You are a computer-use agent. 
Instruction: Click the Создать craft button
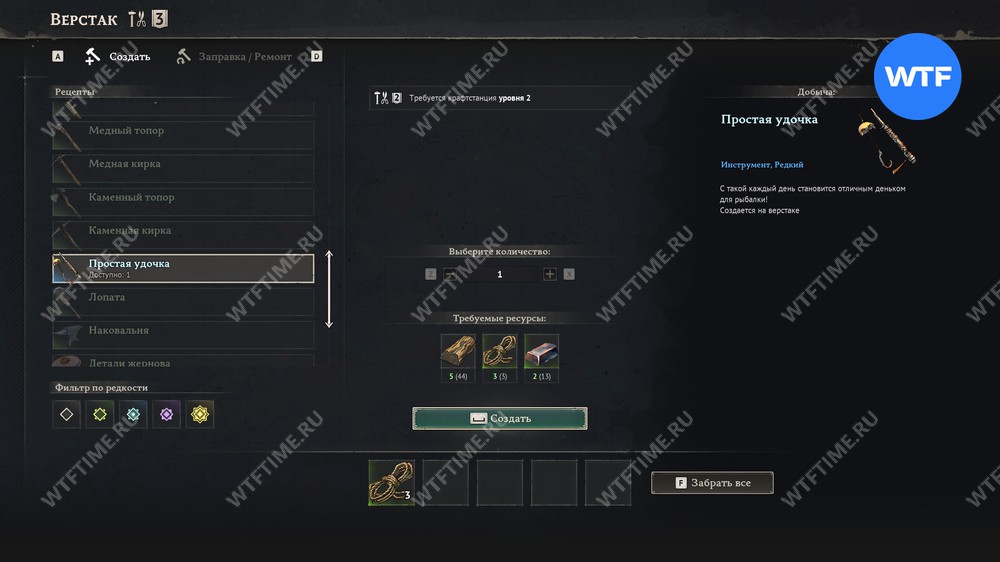coord(500,418)
